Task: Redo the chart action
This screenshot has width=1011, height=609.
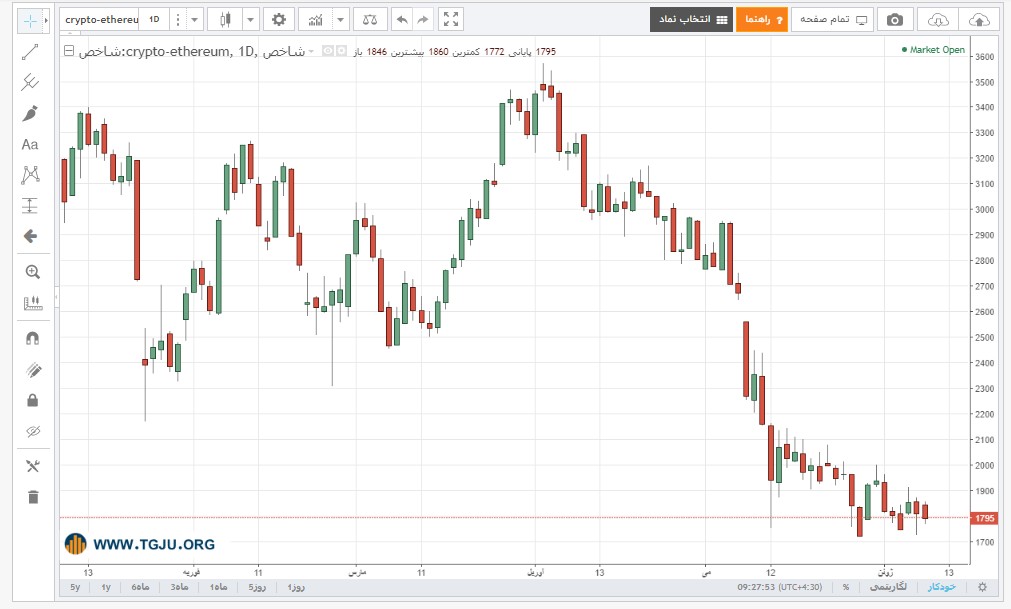Action: click(422, 19)
